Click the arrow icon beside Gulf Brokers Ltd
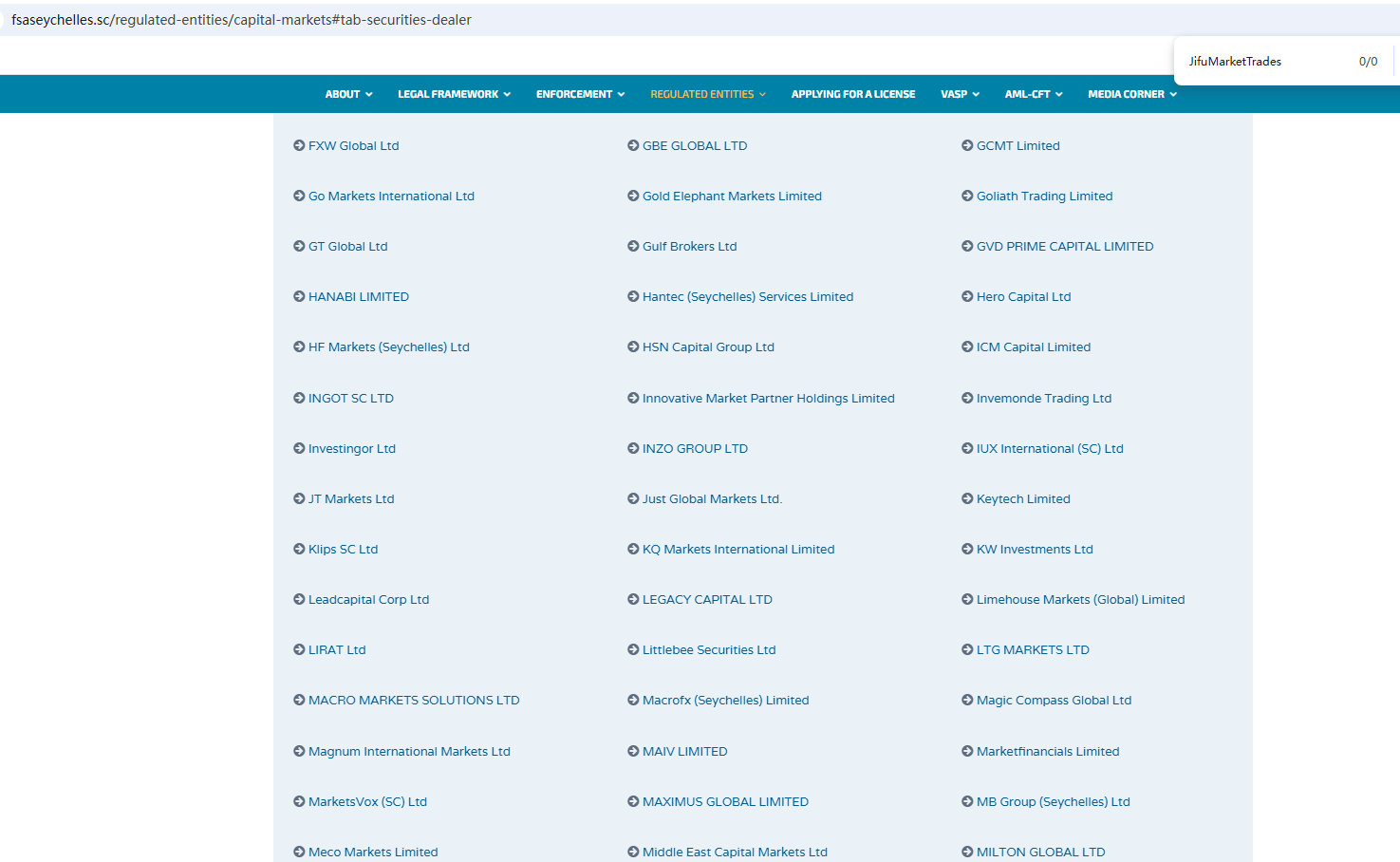This screenshot has height=862, width=1400. tap(633, 246)
